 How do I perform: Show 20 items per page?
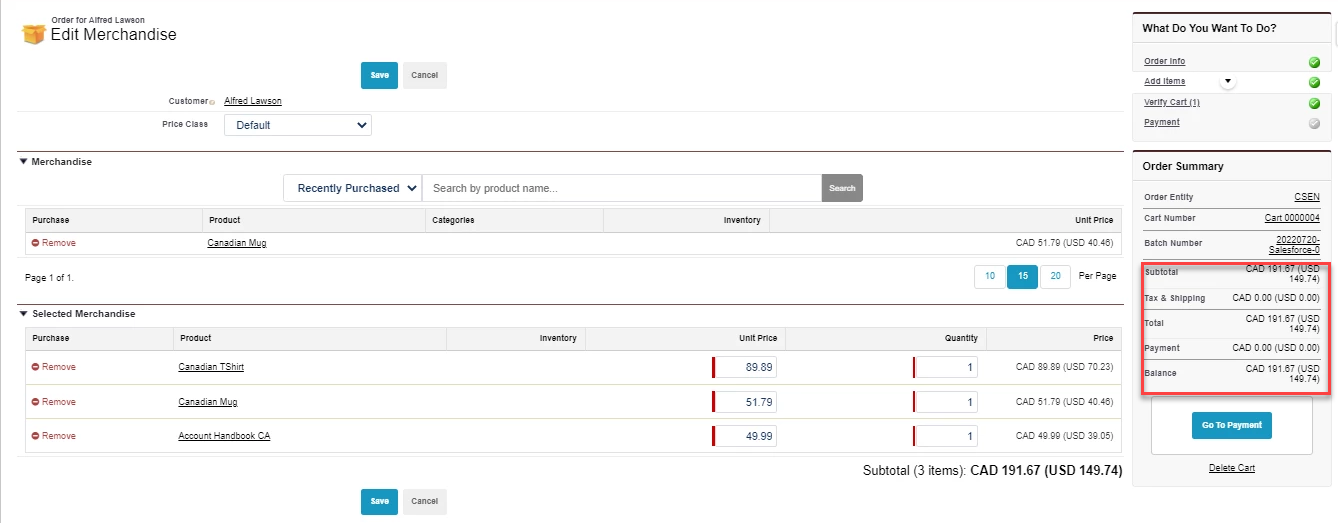coord(1055,277)
